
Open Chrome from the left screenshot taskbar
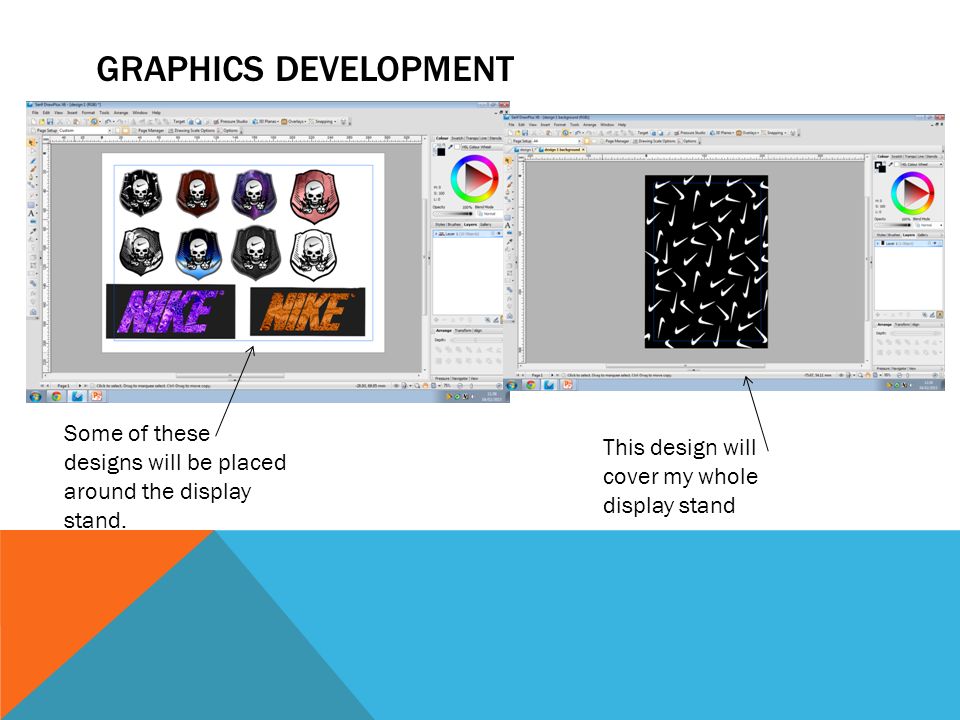(x=56, y=396)
